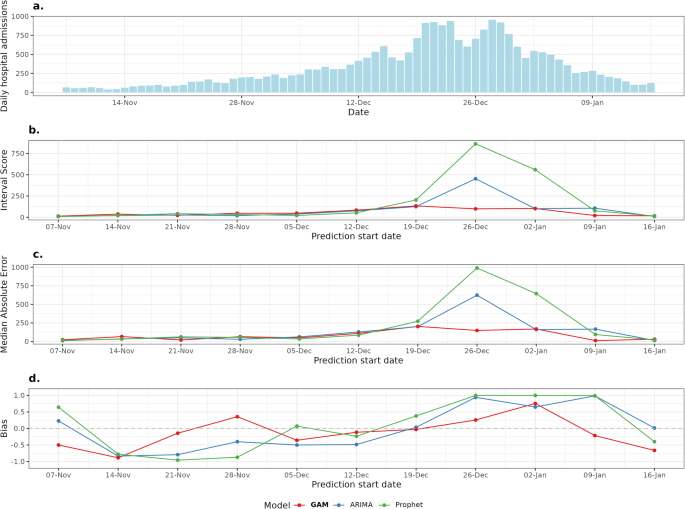Click the panel label 'd.'

(34, 378)
